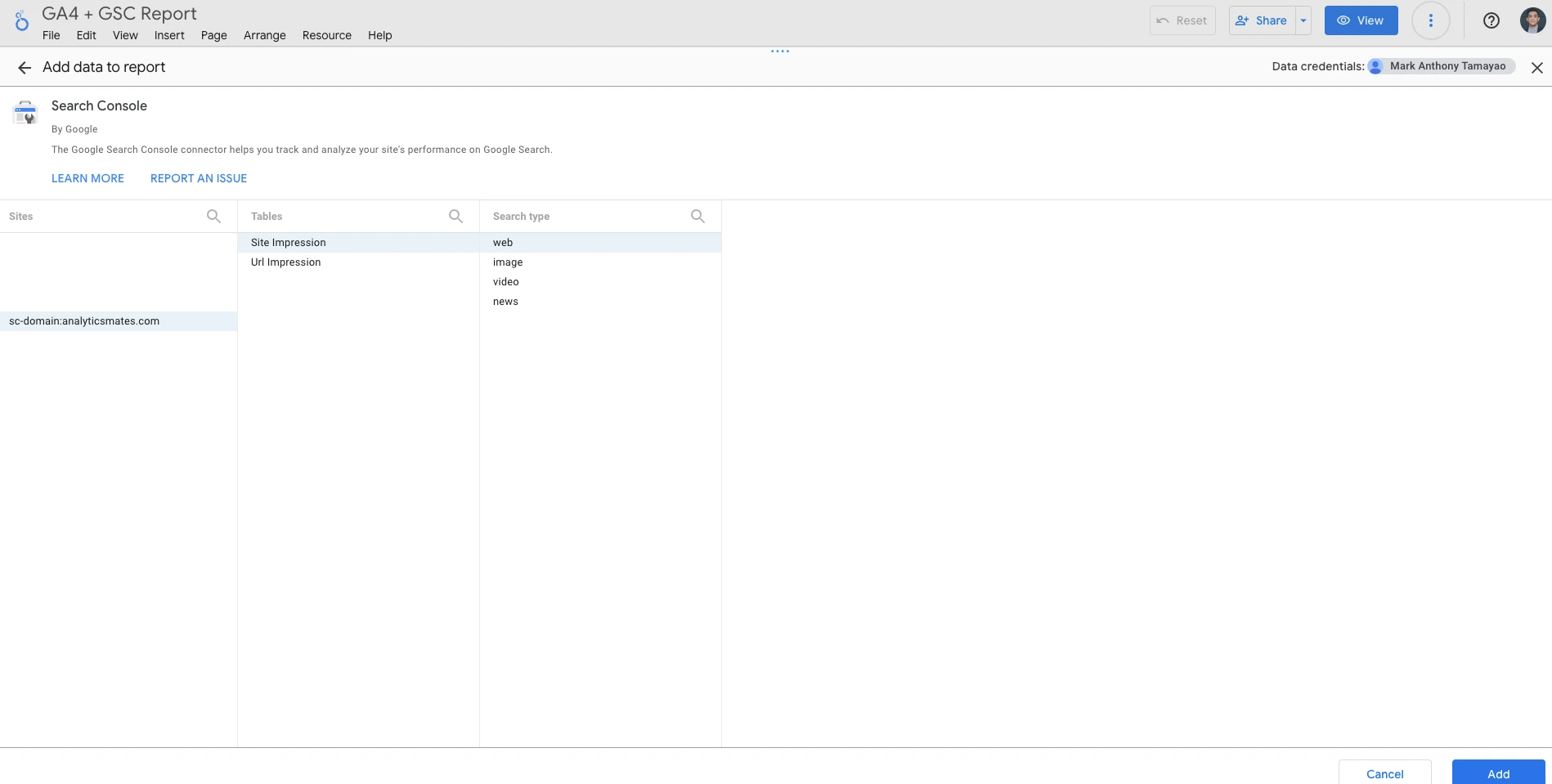Select site sc-domain:analyticsmates.com

[119, 321]
